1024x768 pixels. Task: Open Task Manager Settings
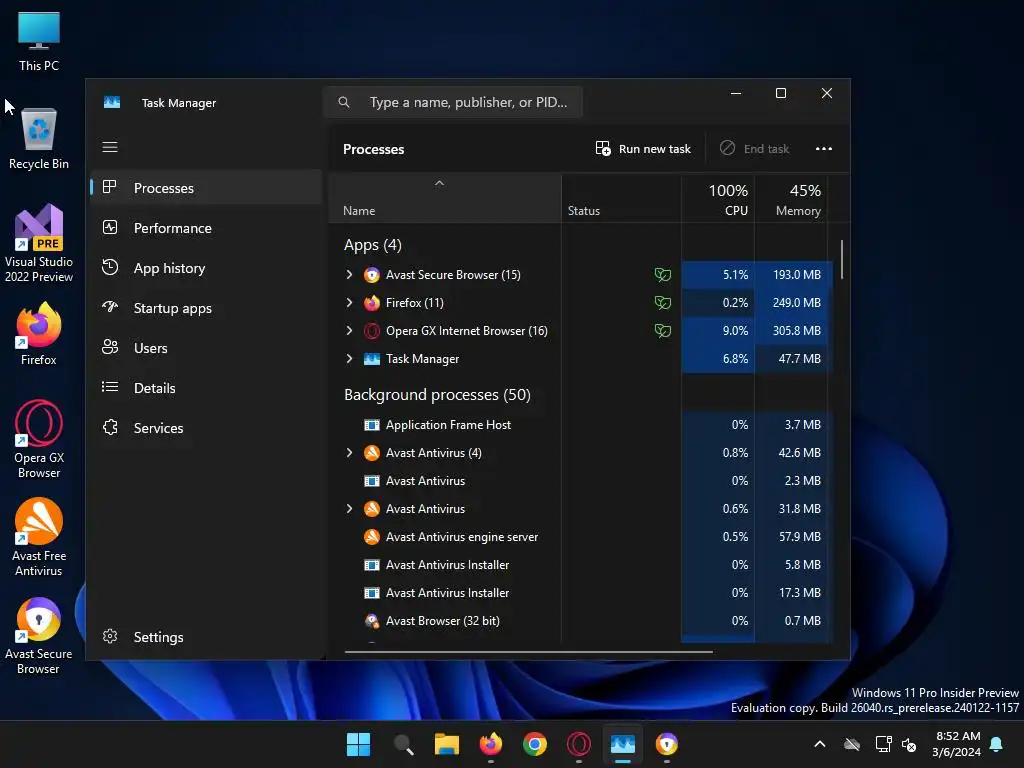click(x=206, y=637)
